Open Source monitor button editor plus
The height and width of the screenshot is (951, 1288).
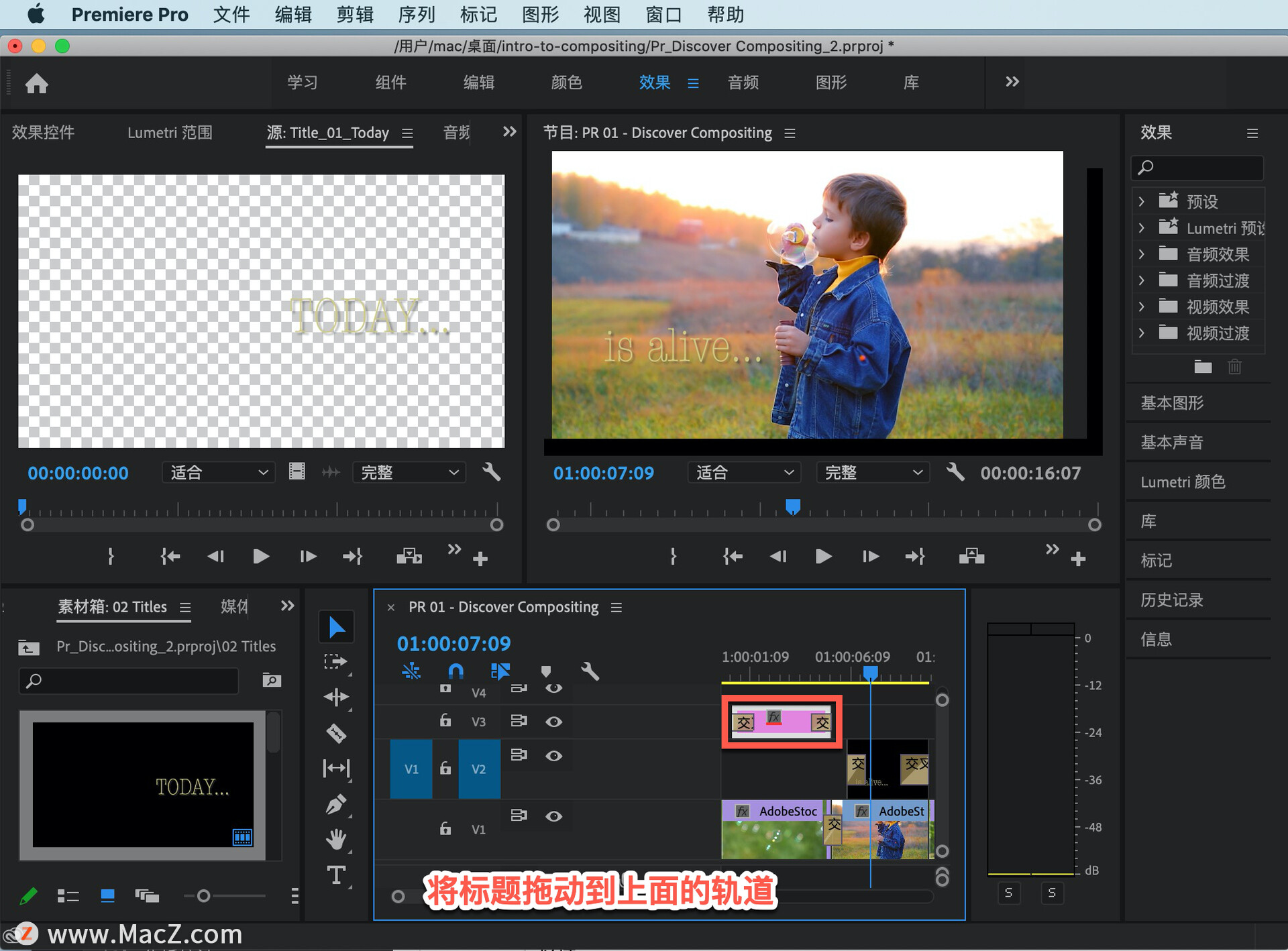(480, 559)
